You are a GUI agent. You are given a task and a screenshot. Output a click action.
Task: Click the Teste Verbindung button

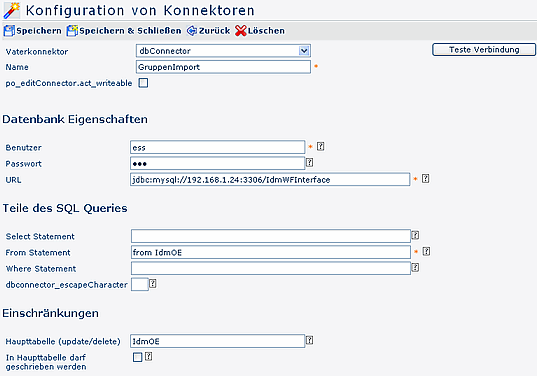tap(484, 50)
